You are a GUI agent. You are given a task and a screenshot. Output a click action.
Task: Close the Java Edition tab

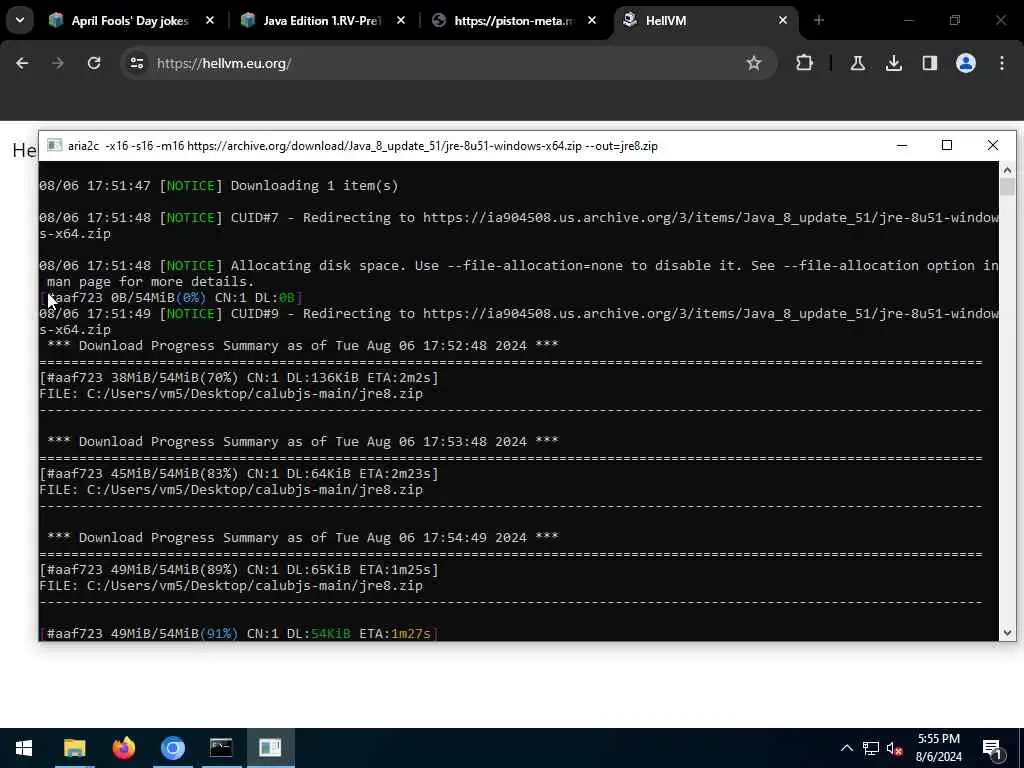(x=401, y=21)
